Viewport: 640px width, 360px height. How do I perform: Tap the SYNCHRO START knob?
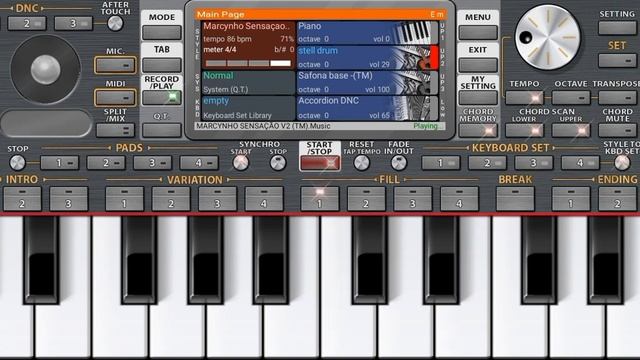(241, 163)
